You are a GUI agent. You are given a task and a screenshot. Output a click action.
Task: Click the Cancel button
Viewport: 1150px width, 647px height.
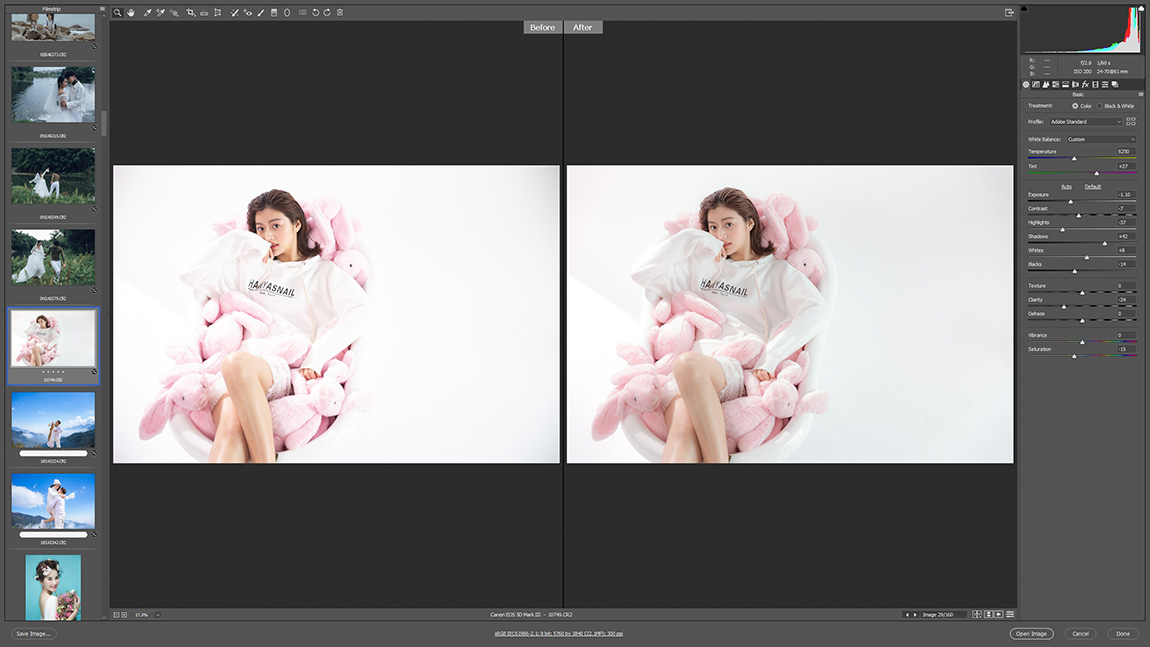[x=1080, y=634]
